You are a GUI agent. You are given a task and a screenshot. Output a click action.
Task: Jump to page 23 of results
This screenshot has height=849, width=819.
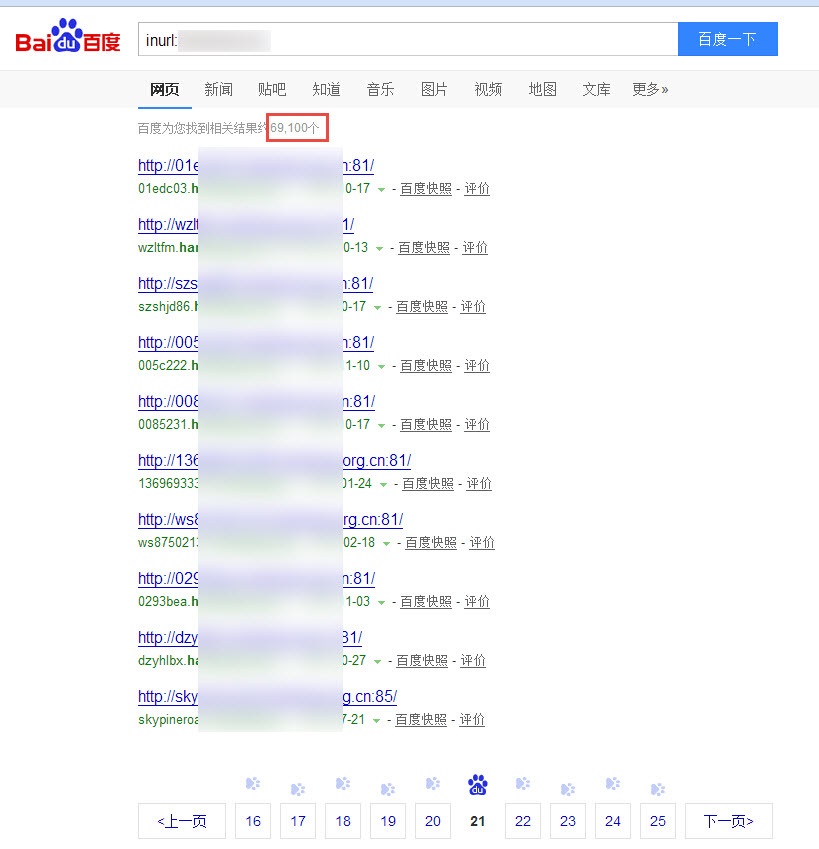coord(568,821)
